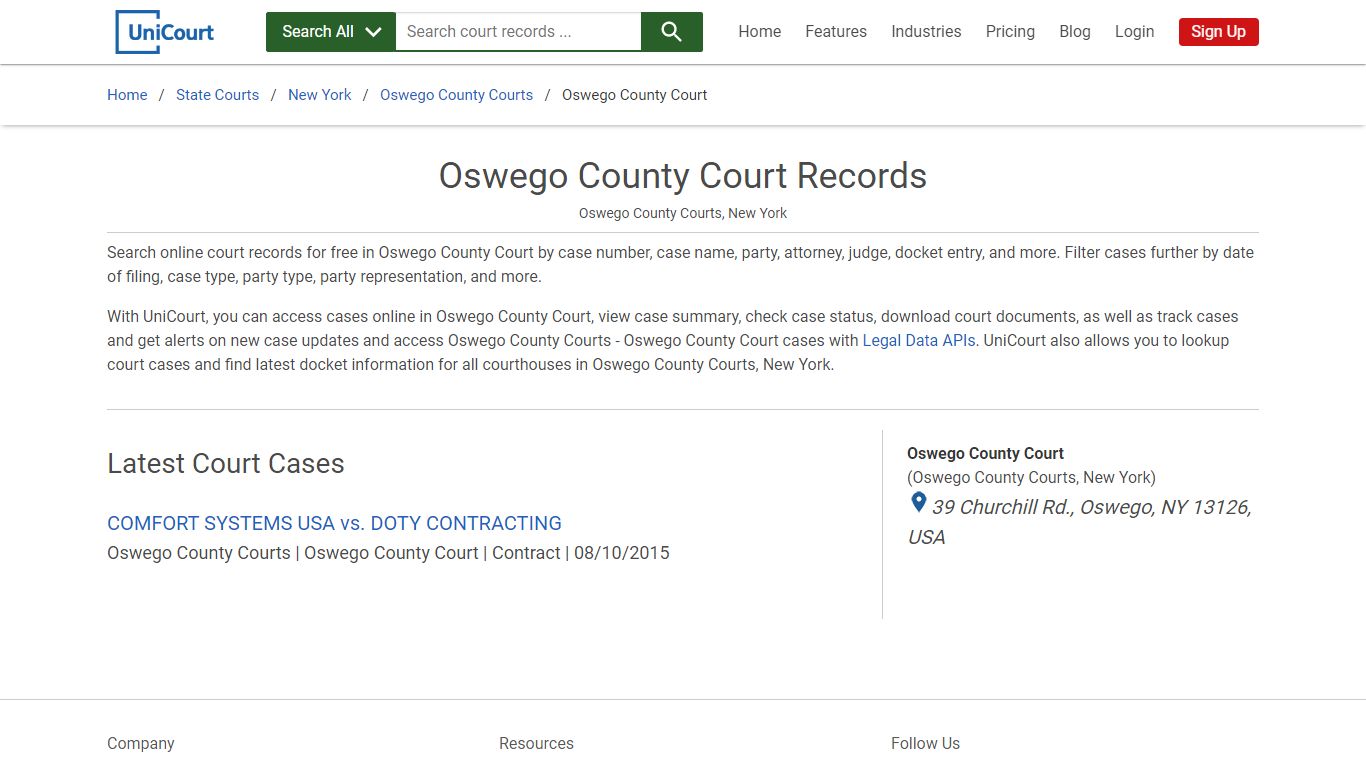1366x768 pixels.
Task: Click the 39 Churchill Rd. address text
Action: (x=1080, y=522)
